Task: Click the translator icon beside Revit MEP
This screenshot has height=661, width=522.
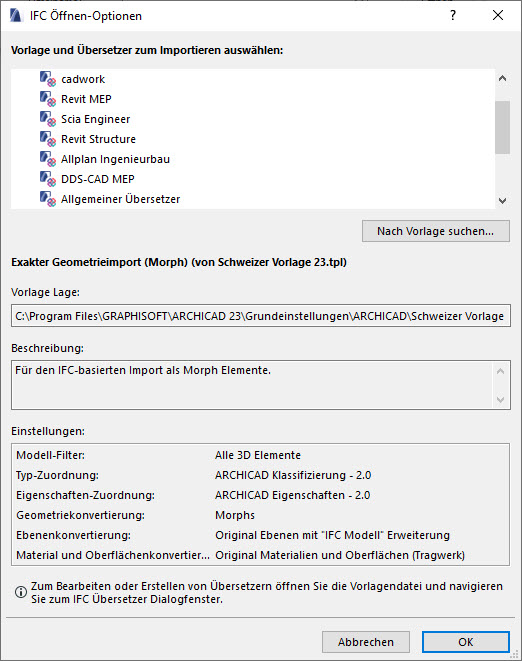Action: 48,99
